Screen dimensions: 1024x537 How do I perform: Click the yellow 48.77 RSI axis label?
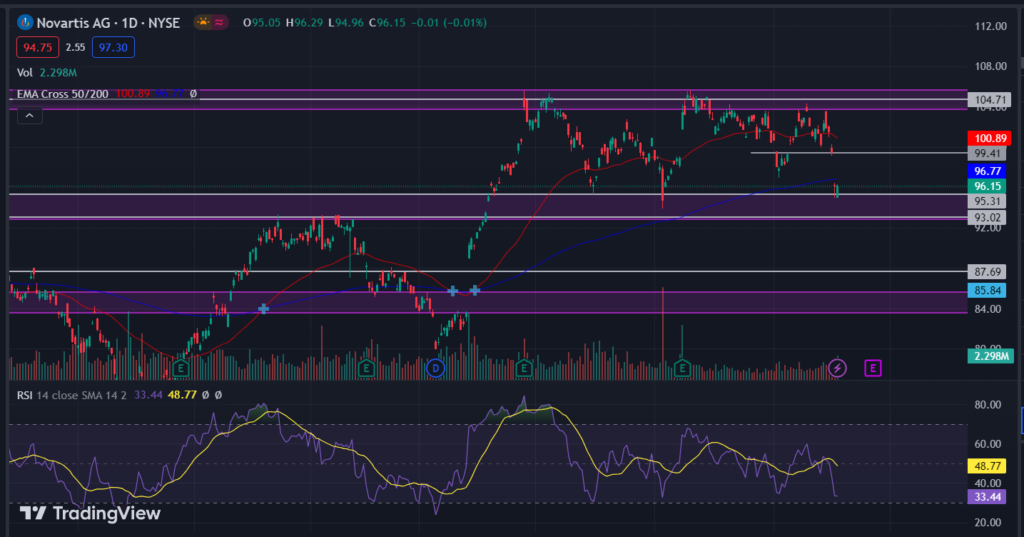tap(987, 466)
